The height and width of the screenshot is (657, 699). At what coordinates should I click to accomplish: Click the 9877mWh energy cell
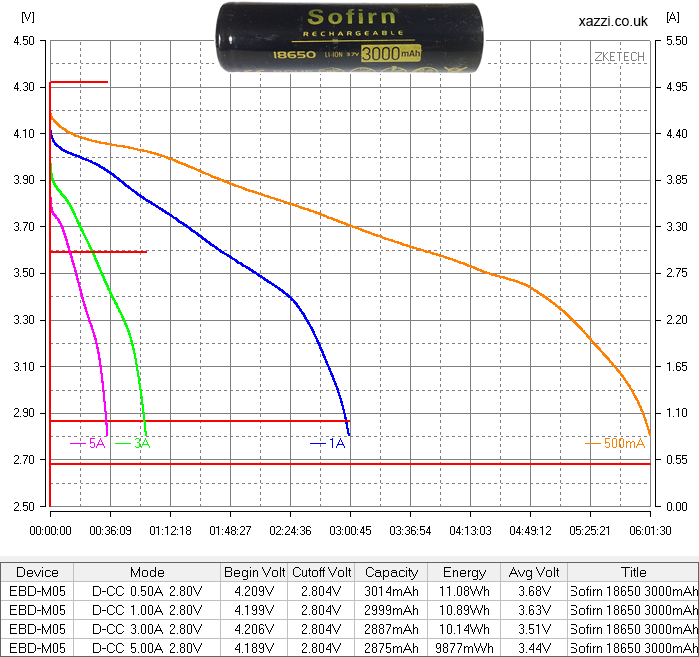(464, 648)
